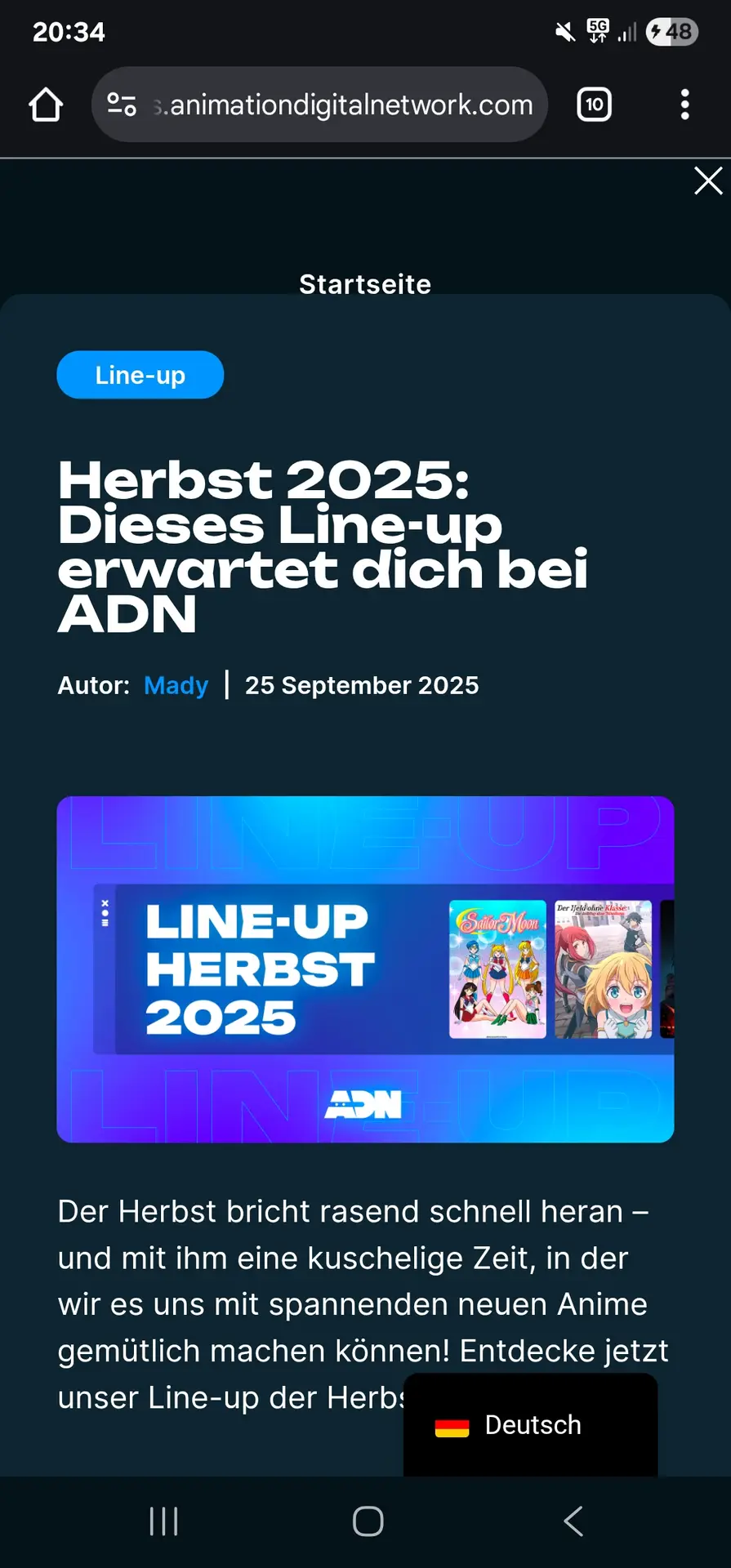Viewport: 731px width, 1568px height.
Task: Open author Mady's profile link
Action: [x=176, y=685]
